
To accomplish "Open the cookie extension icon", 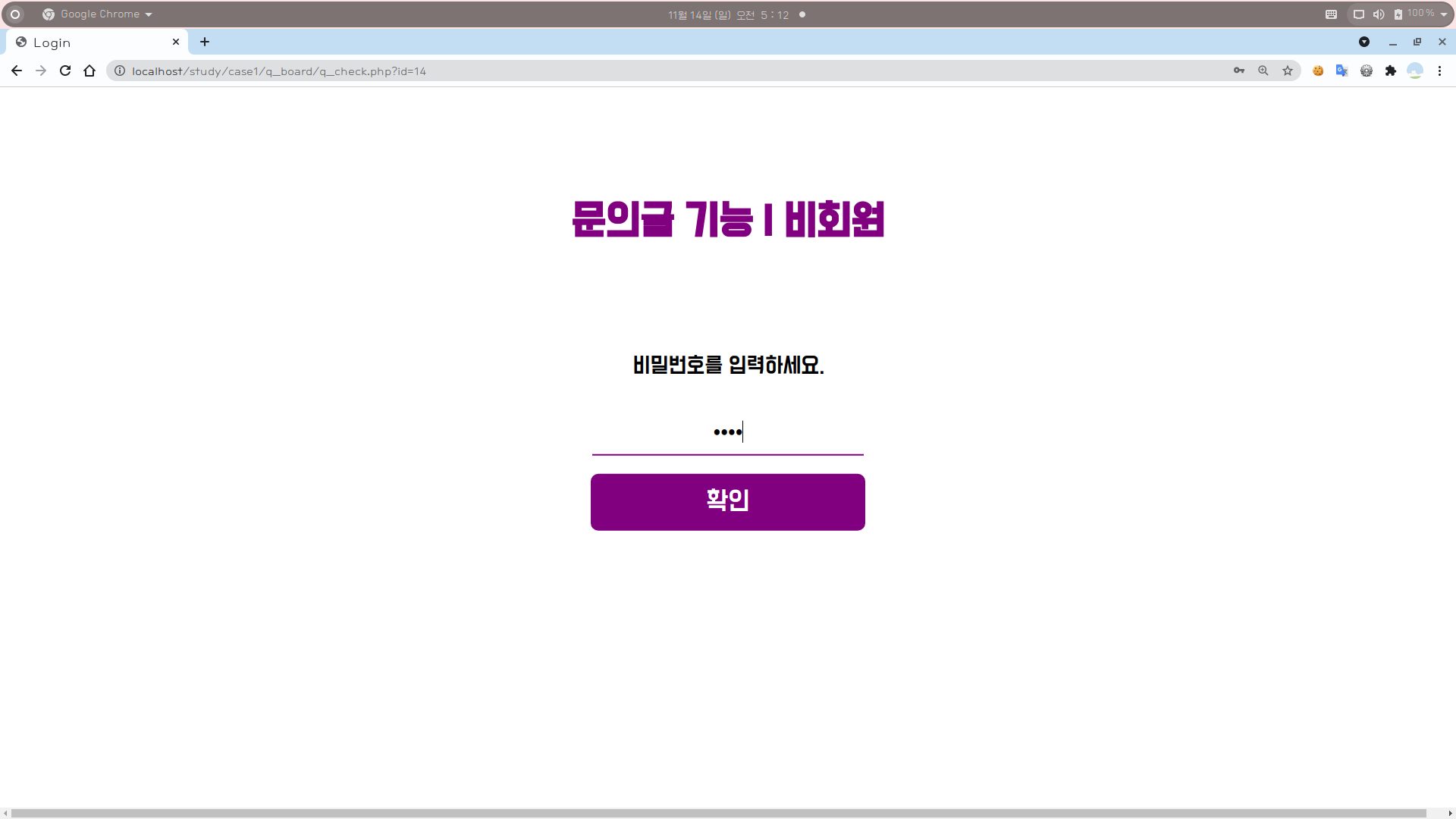I will point(1318,71).
